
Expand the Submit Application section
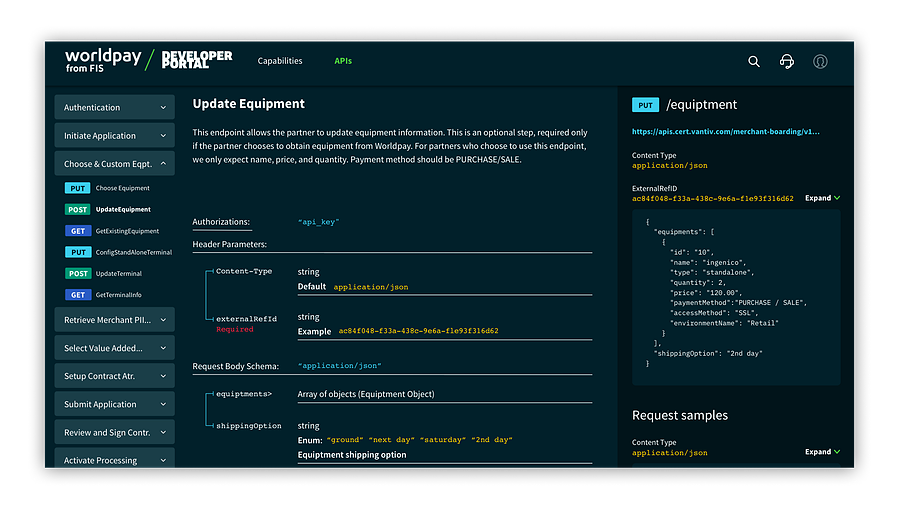click(x=115, y=404)
